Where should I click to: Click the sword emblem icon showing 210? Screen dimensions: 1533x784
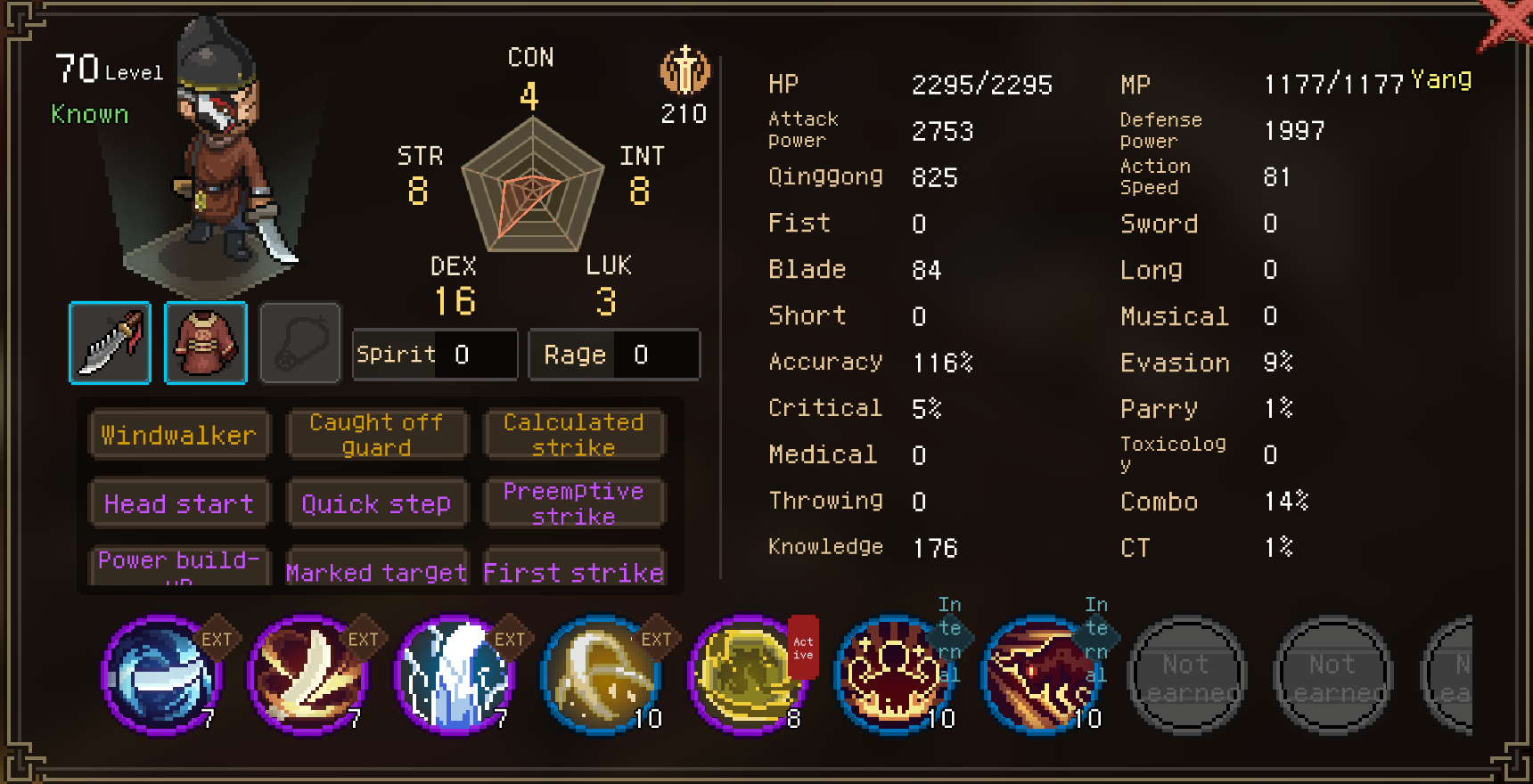[685, 71]
